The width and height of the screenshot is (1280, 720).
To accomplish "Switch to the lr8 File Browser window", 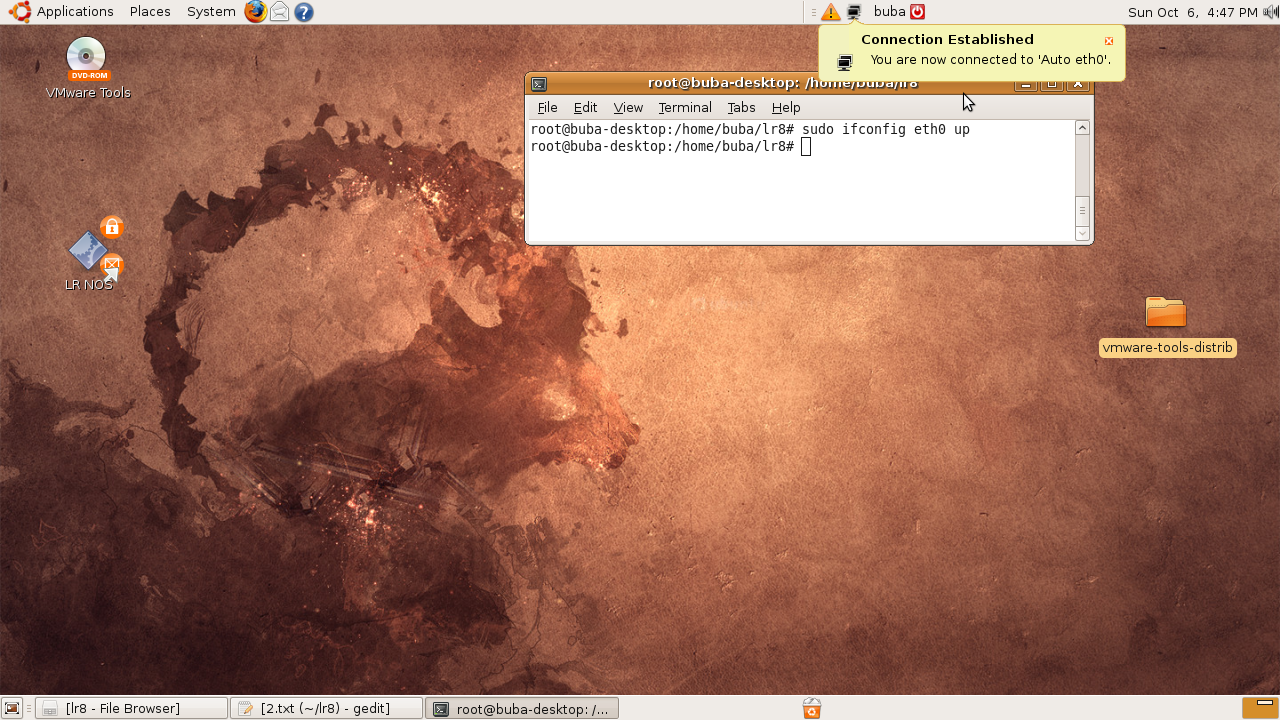I will tap(131, 708).
